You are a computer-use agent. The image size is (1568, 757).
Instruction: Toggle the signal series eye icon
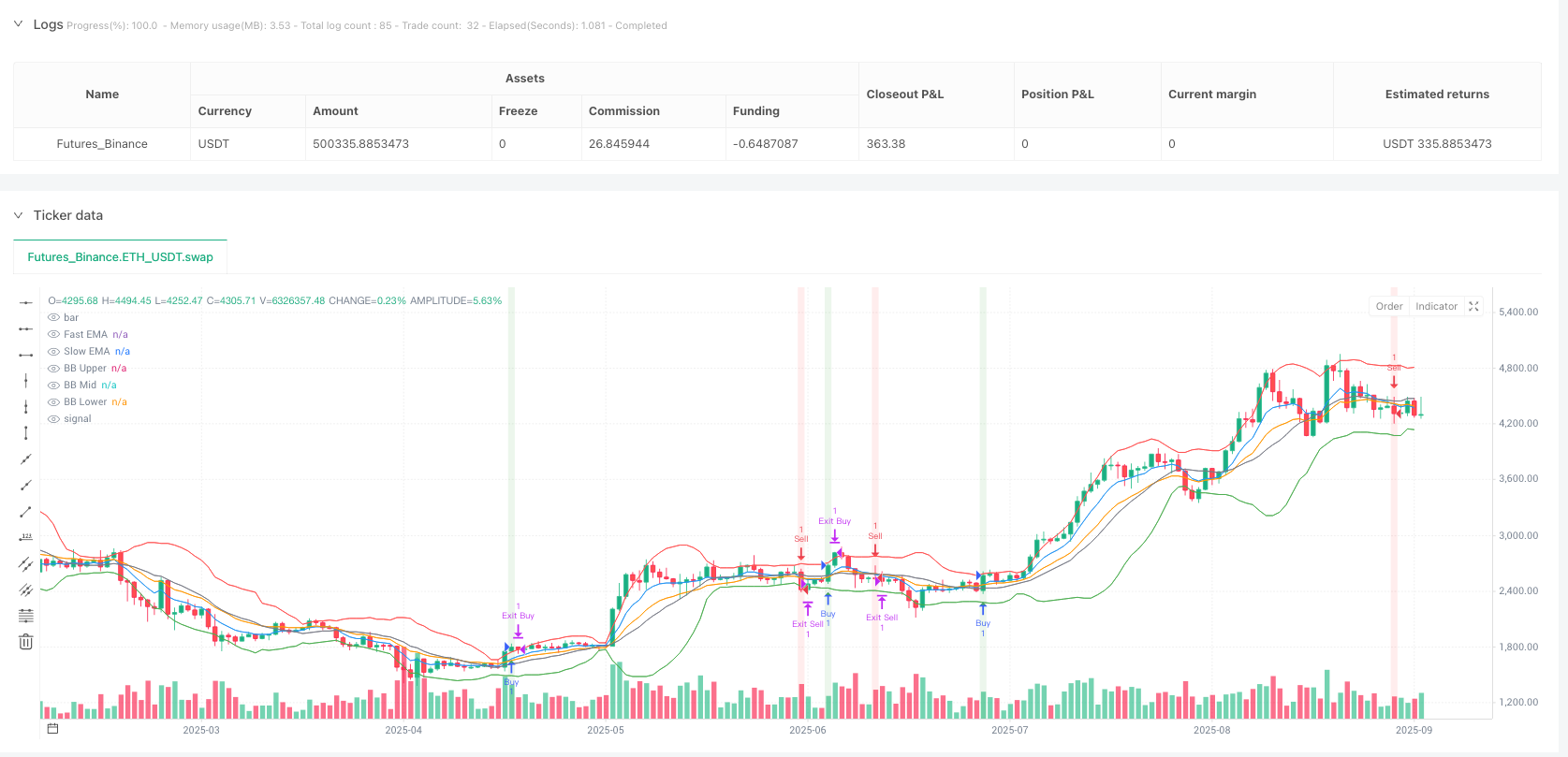tap(53, 418)
